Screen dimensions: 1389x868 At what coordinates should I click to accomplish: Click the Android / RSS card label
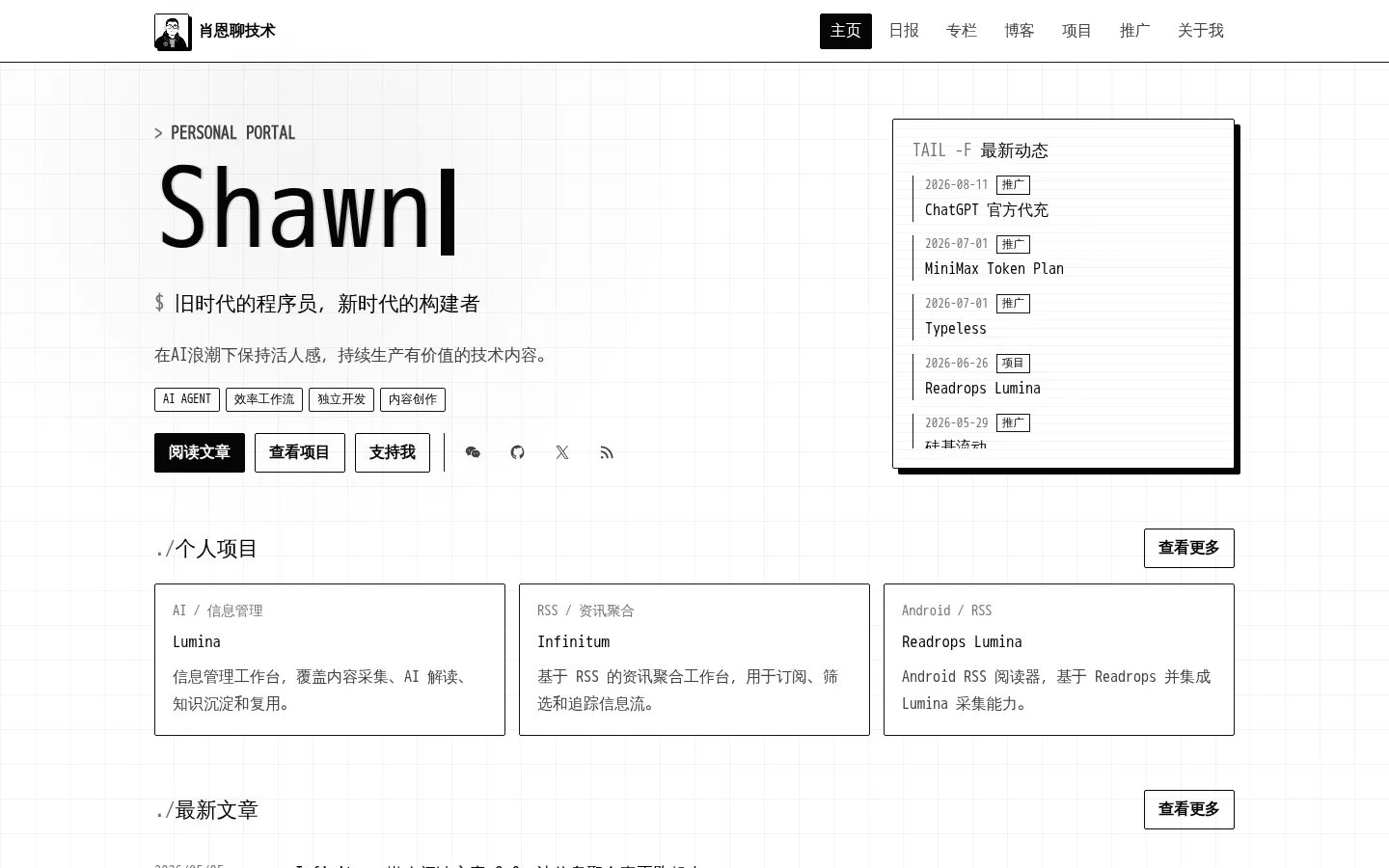(946, 610)
